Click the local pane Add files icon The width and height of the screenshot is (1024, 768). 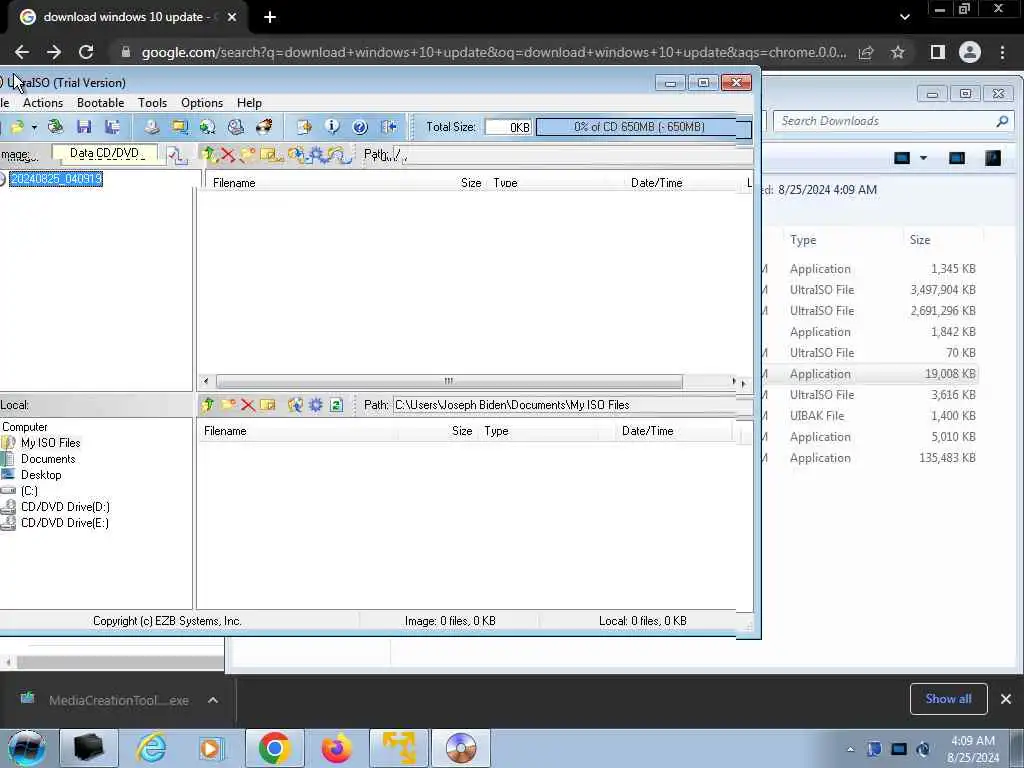pyautogui.click(x=295, y=405)
